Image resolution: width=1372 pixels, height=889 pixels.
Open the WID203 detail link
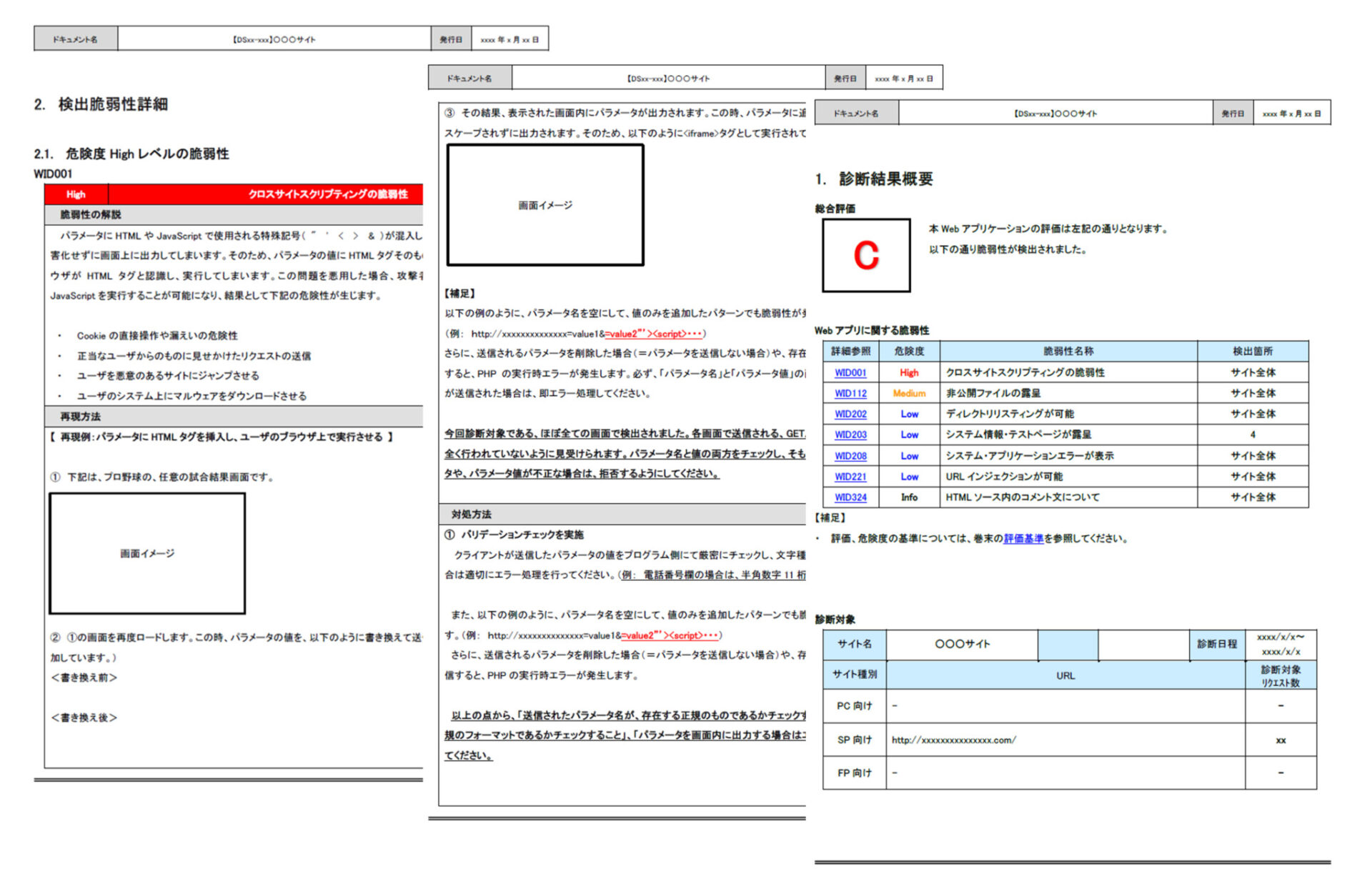850,434
